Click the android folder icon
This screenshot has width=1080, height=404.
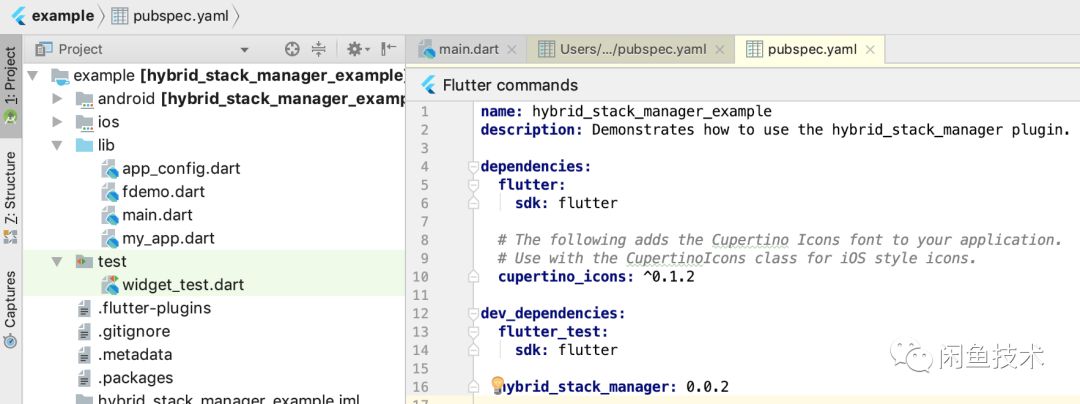coord(84,100)
